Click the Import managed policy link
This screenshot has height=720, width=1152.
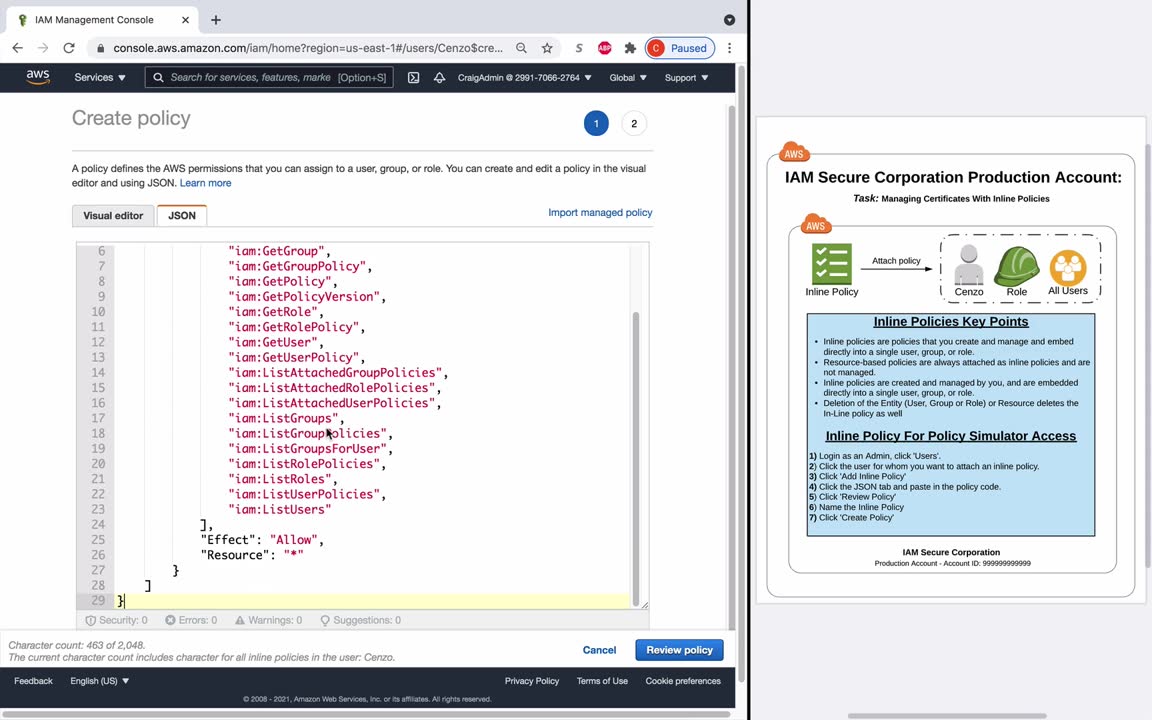[x=600, y=213]
